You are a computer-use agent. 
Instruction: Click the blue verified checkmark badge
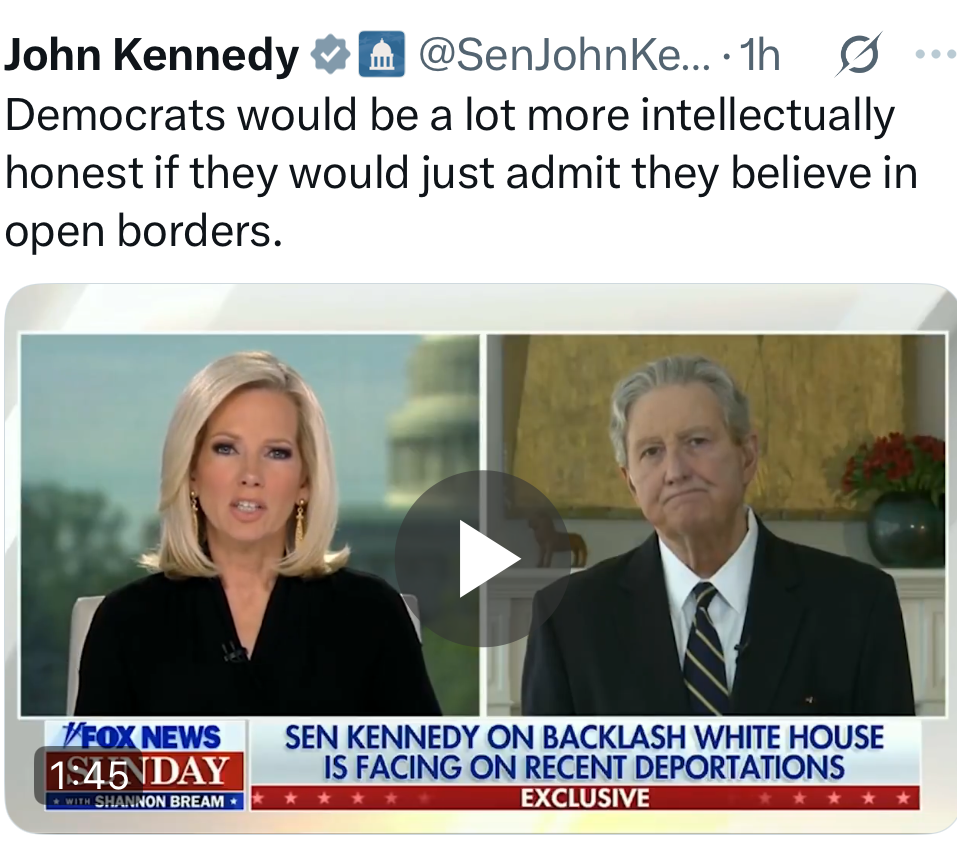click(330, 54)
